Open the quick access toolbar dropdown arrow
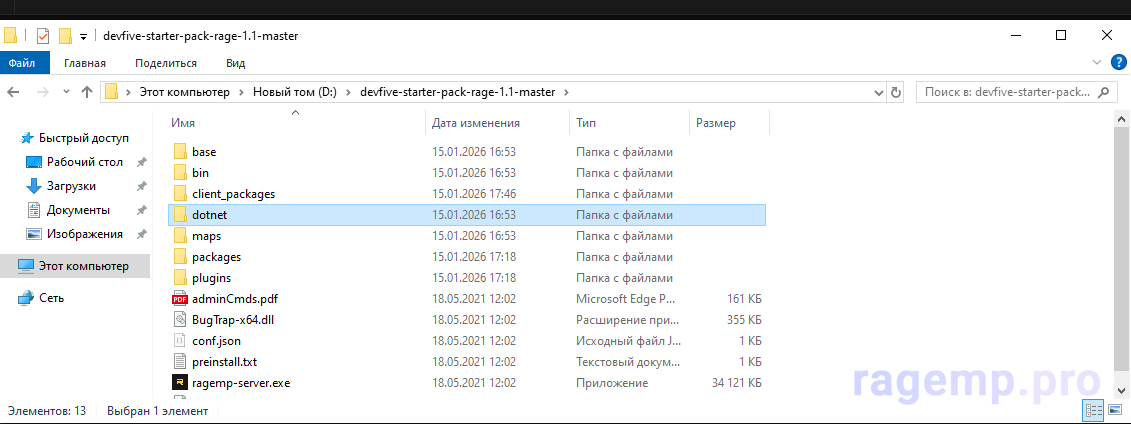This screenshot has height=424, width=1131. [84, 37]
